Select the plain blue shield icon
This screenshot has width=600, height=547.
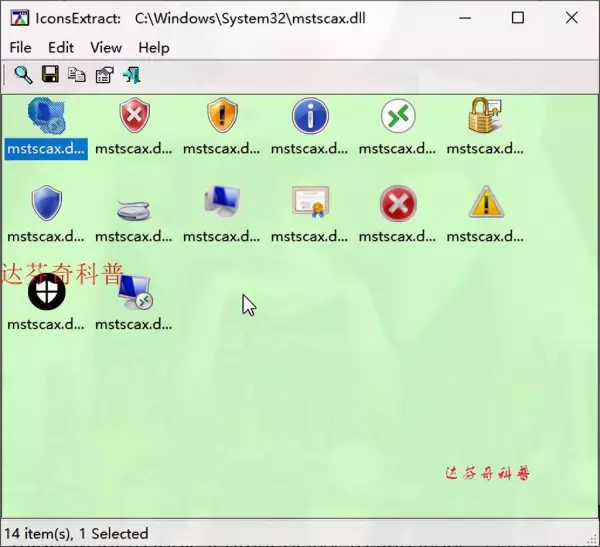point(47,203)
